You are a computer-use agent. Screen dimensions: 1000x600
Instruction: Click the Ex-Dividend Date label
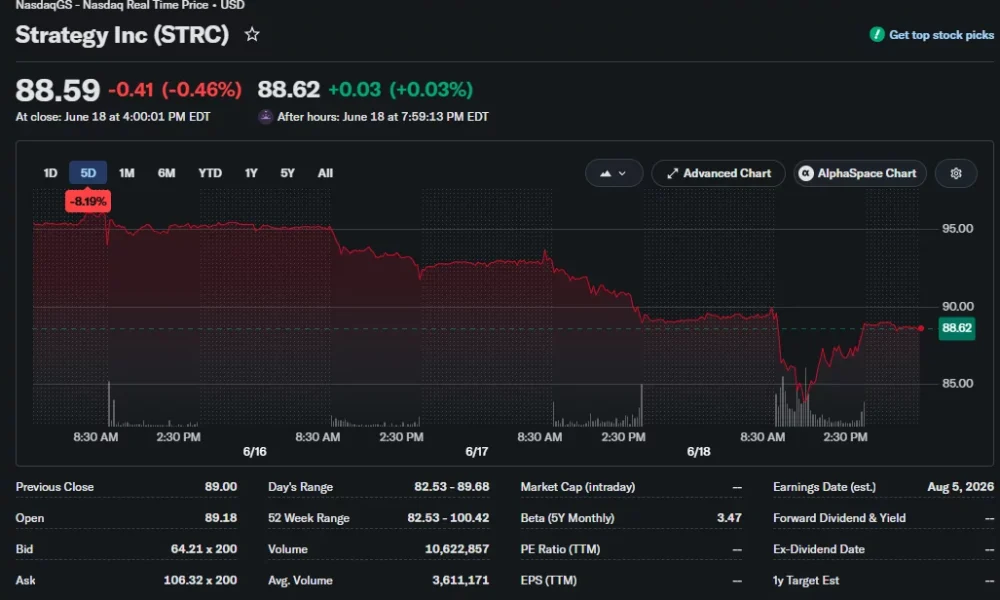click(819, 549)
